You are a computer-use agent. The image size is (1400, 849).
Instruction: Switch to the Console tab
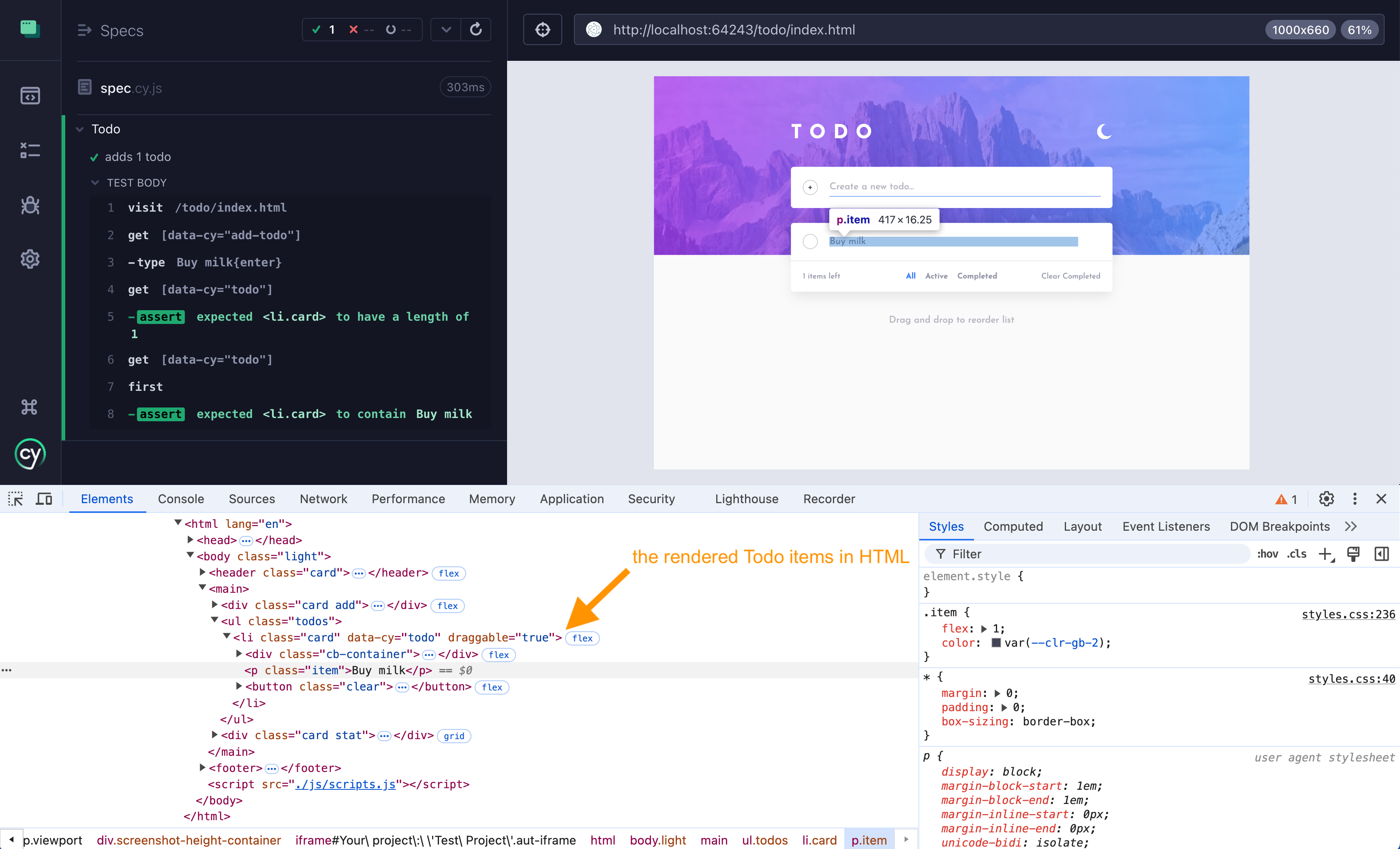[181, 499]
